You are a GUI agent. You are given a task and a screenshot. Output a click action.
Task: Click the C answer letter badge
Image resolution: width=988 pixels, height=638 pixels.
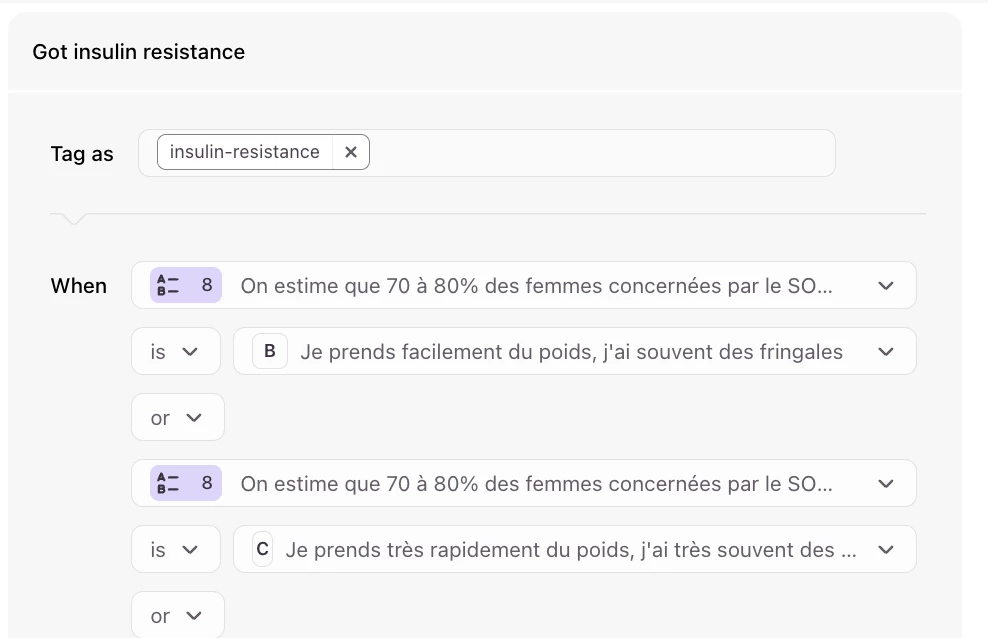[x=263, y=549]
